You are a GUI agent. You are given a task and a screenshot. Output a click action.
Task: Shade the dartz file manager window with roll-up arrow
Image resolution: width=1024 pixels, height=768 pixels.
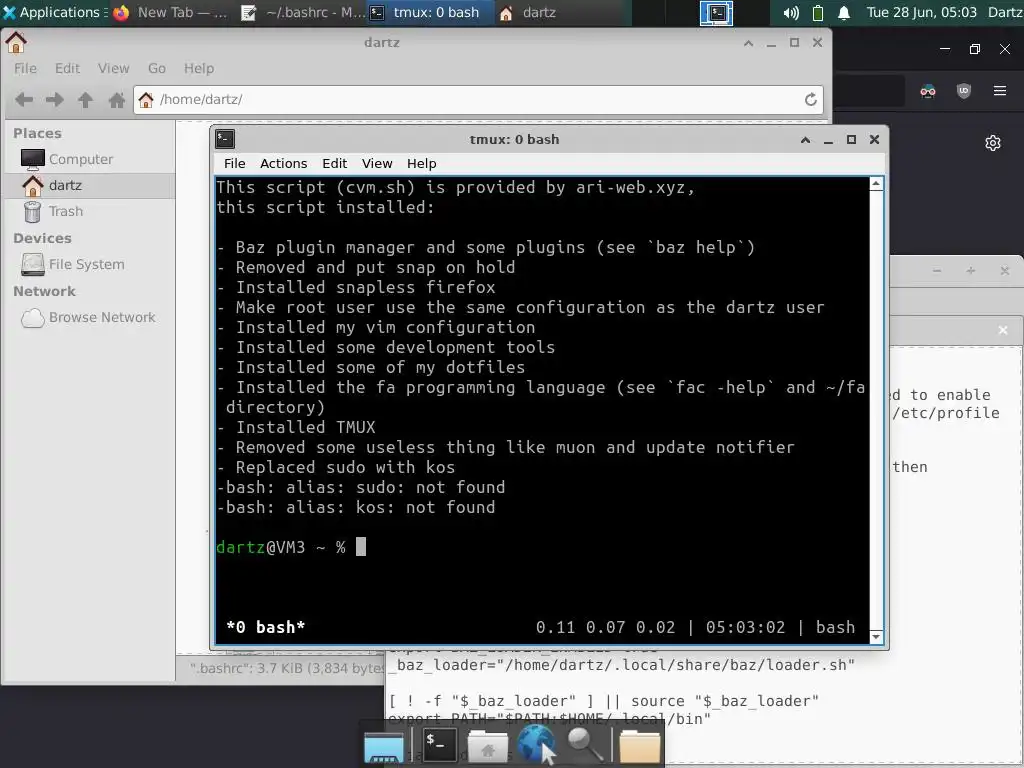point(748,43)
